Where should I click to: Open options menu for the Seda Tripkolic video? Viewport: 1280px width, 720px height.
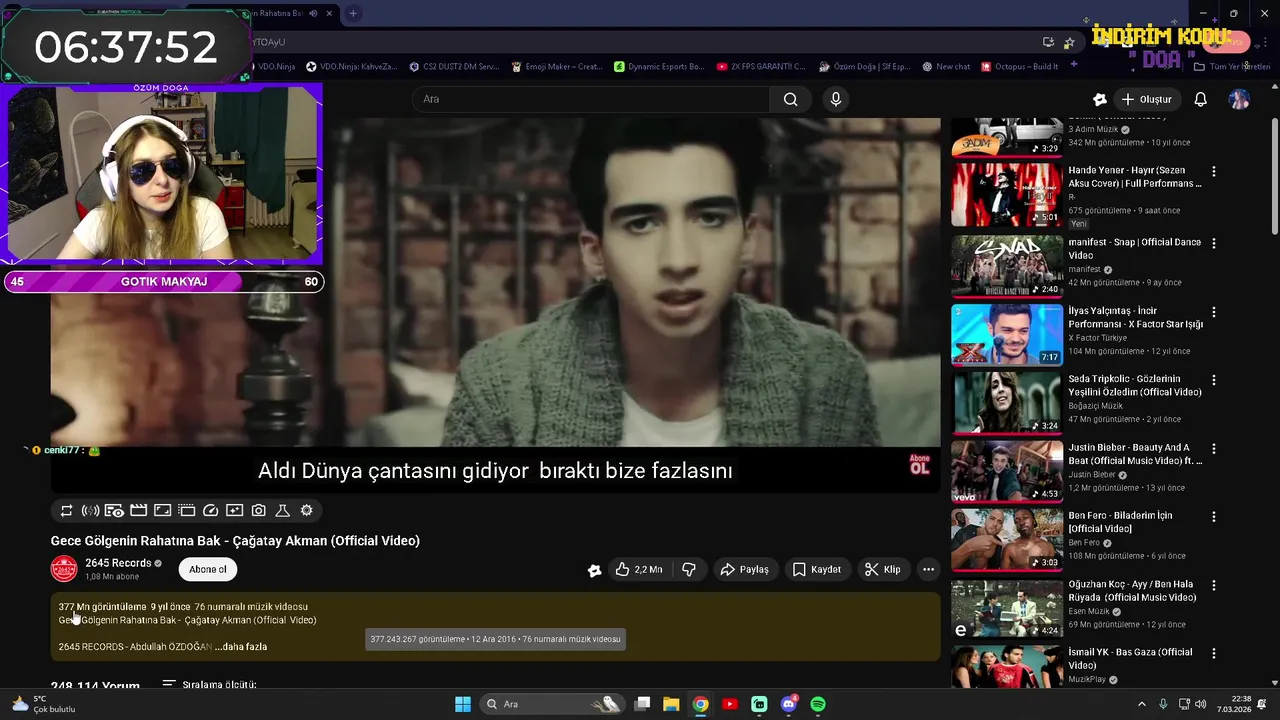[x=1213, y=380]
